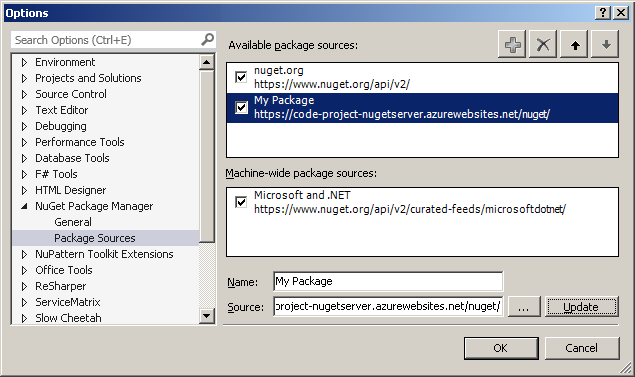
Task: Uncheck the nuget.org package source
Action: click(241, 77)
